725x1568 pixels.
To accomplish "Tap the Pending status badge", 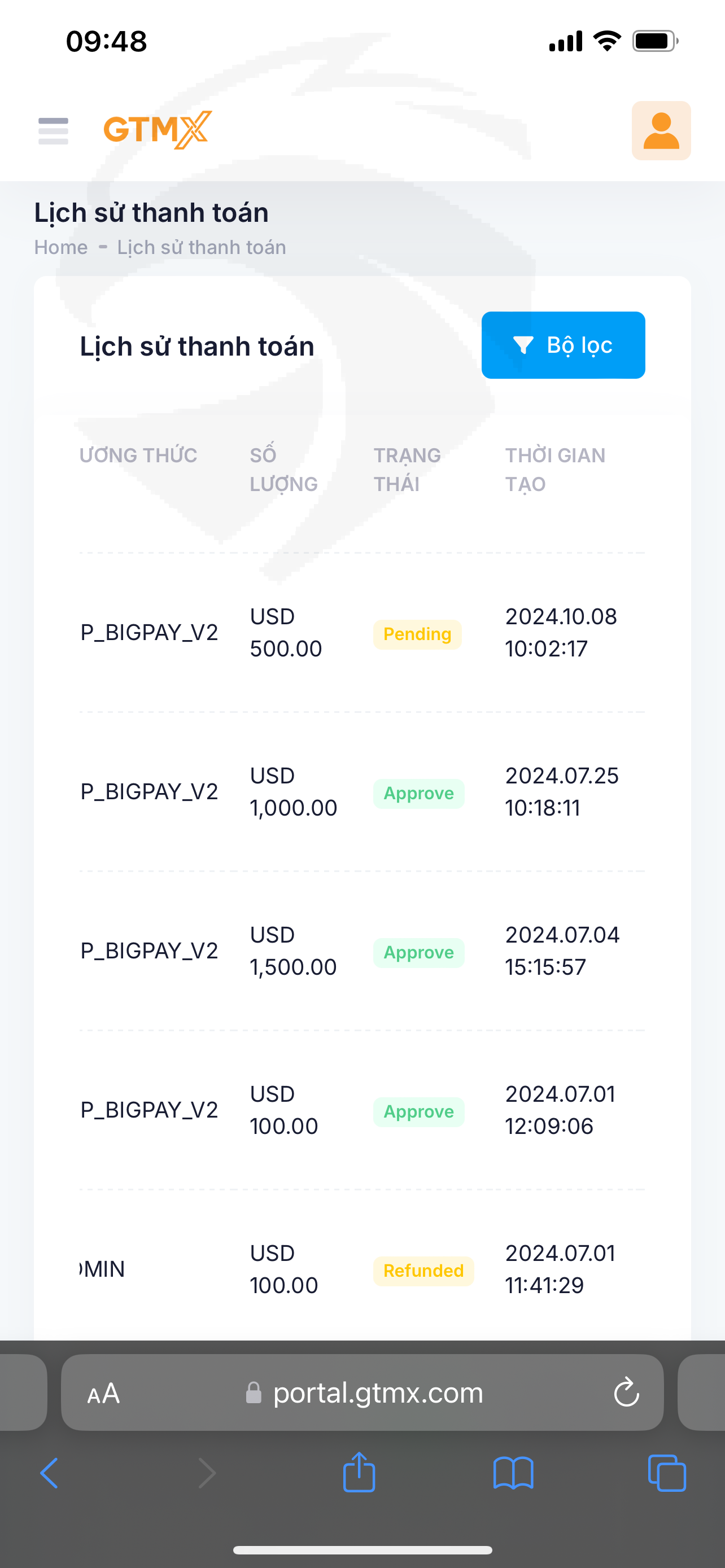I will 417,634.
